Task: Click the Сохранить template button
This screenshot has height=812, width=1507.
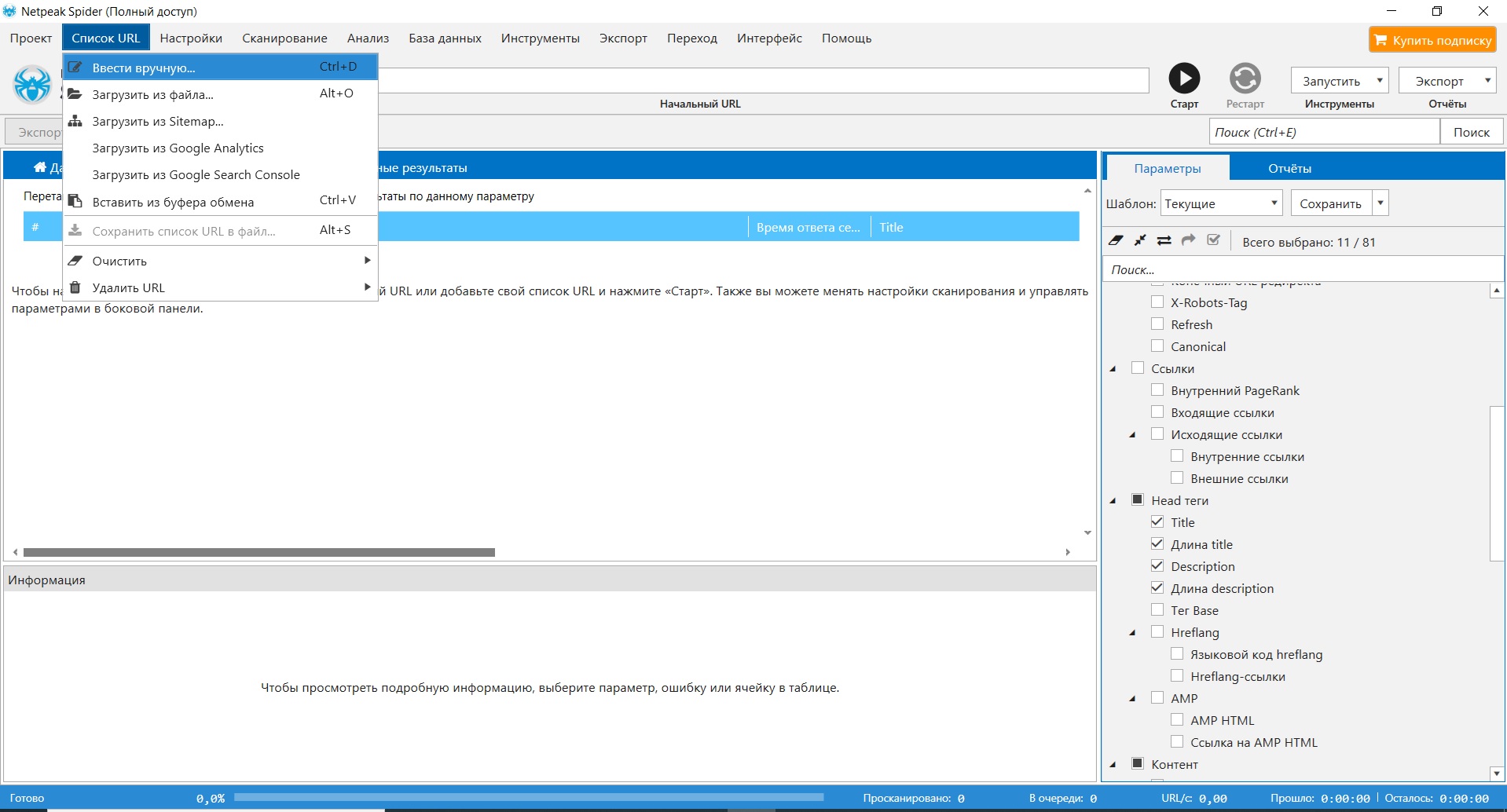Action: point(1331,203)
